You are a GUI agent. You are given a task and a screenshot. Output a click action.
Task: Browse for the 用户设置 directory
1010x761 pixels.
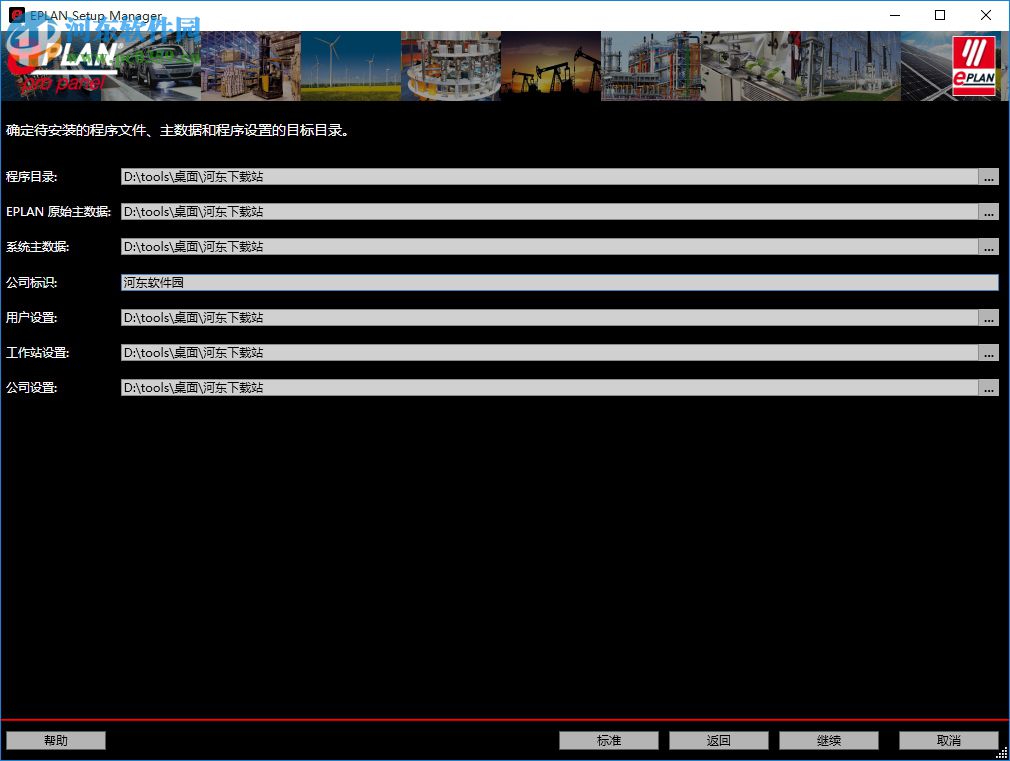click(x=989, y=317)
